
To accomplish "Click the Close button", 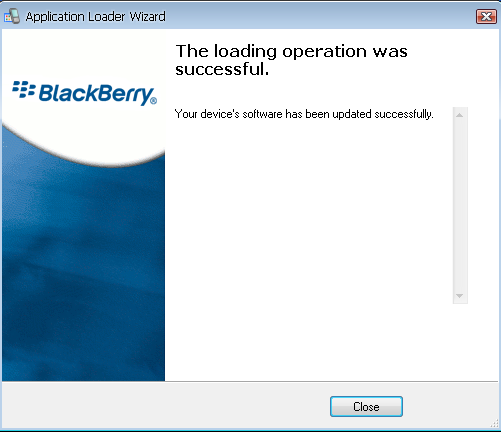I will coord(366,407).
